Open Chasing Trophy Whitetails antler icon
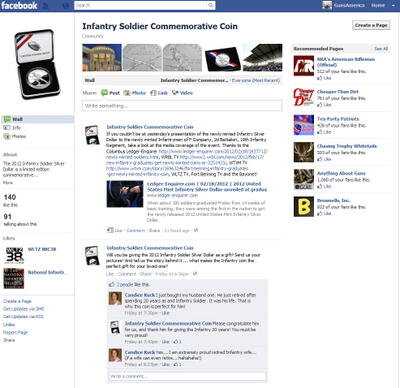Screen dimensions: 400x388 point(304,152)
